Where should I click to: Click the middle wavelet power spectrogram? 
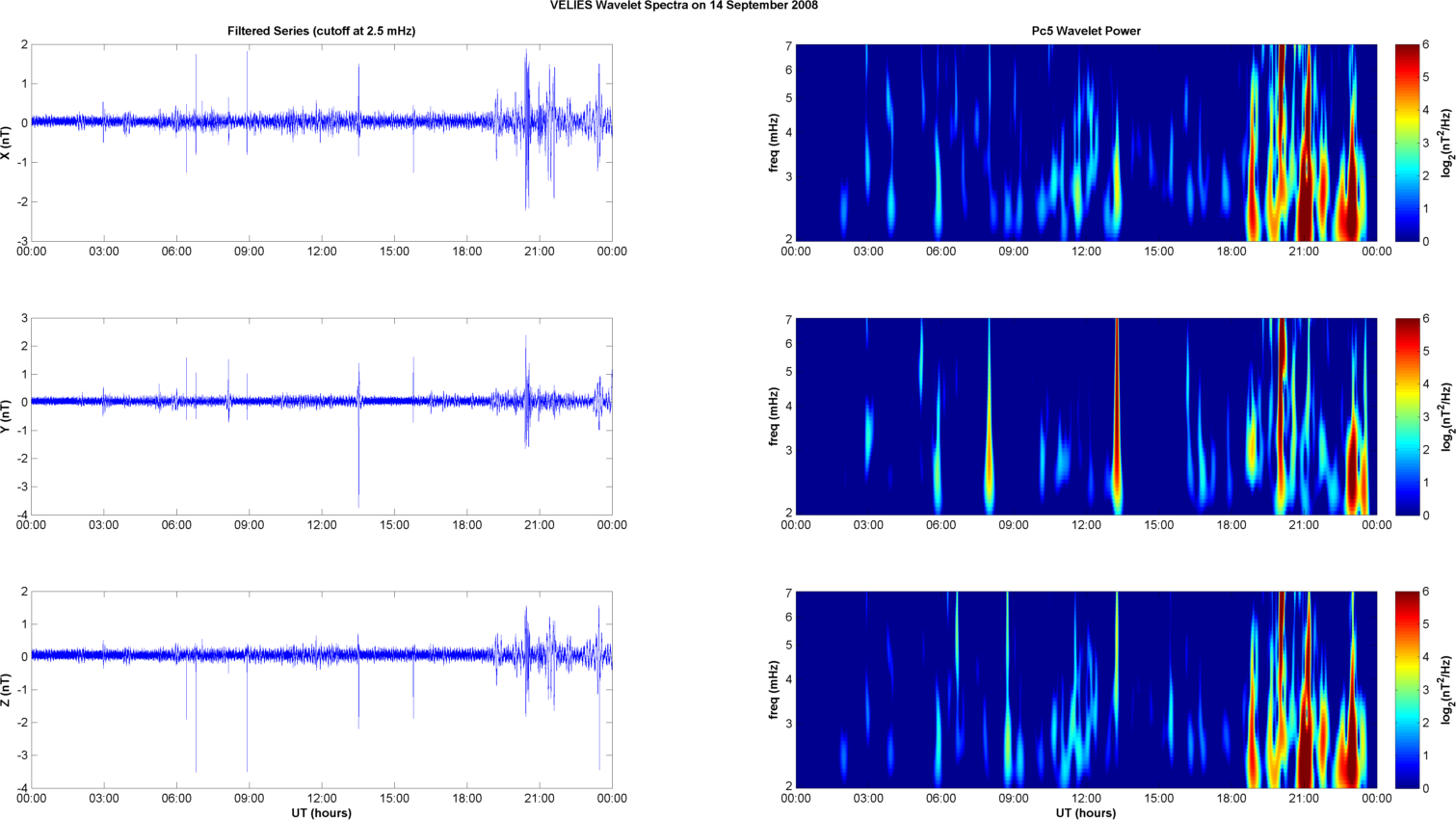click(1086, 416)
